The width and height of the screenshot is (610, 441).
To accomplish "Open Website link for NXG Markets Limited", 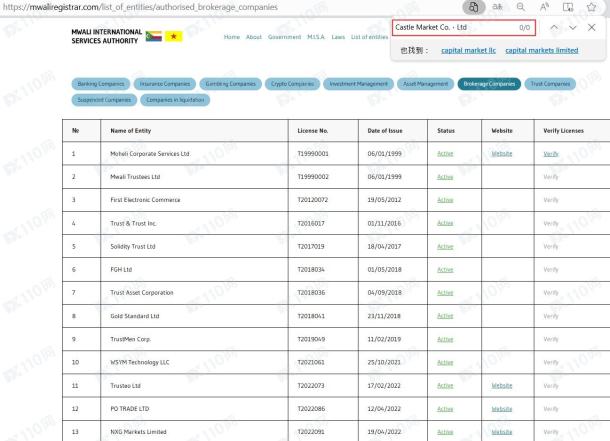I will point(501,432).
